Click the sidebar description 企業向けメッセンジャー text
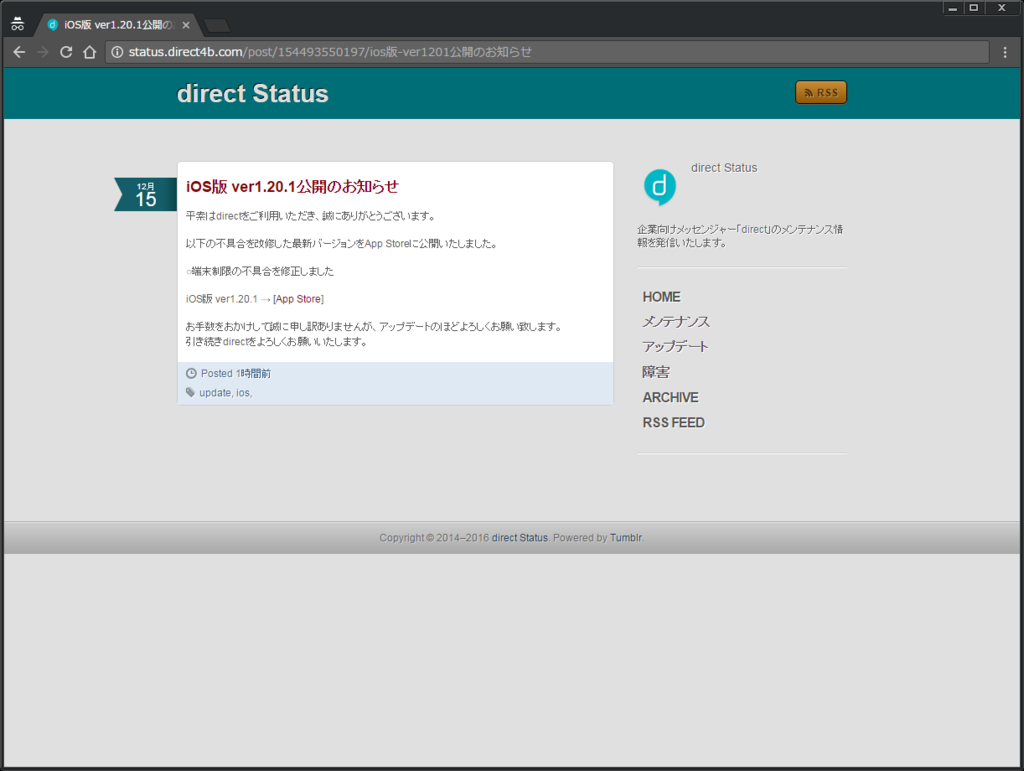 (740, 236)
